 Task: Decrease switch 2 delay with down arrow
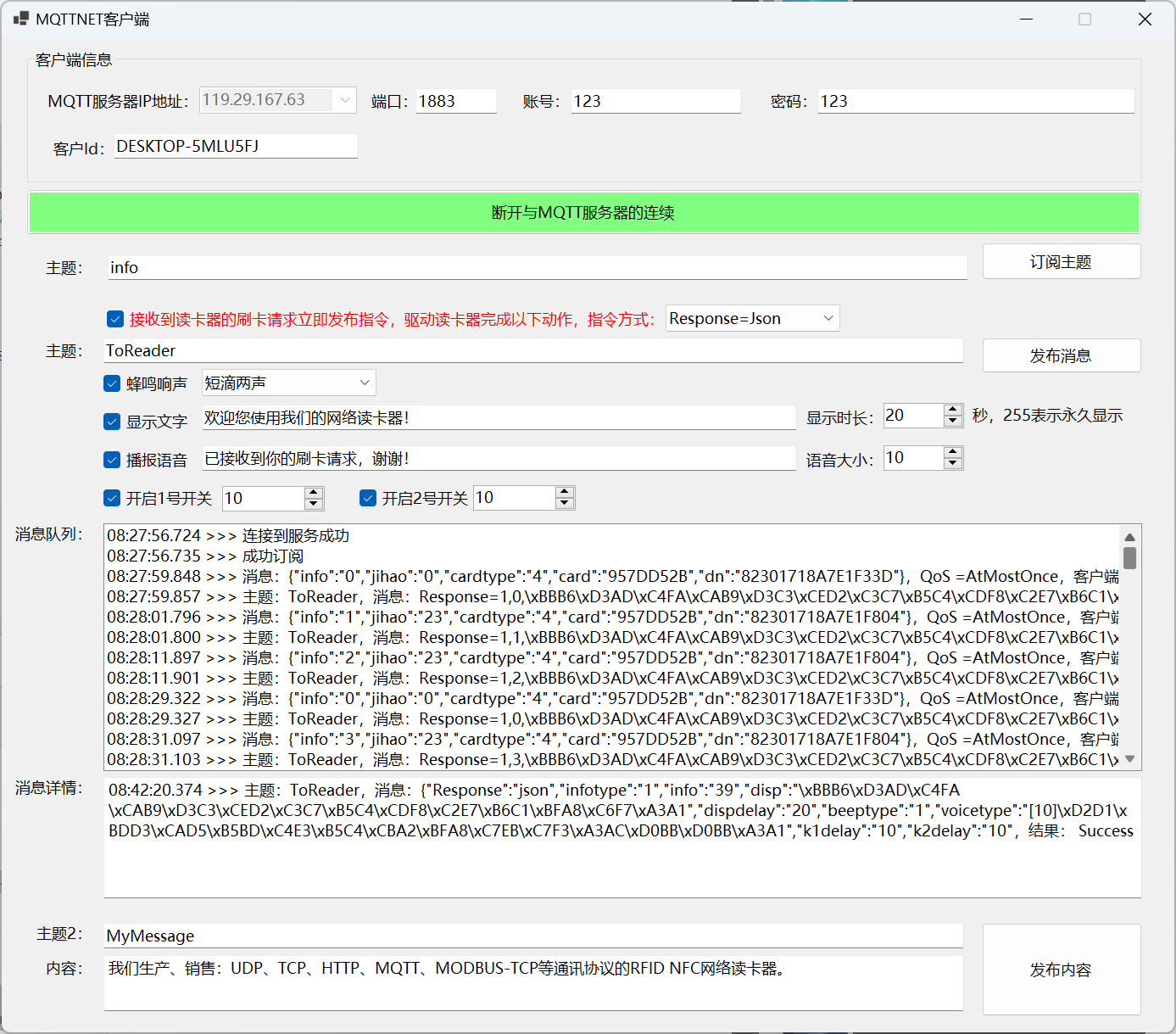point(565,503)
